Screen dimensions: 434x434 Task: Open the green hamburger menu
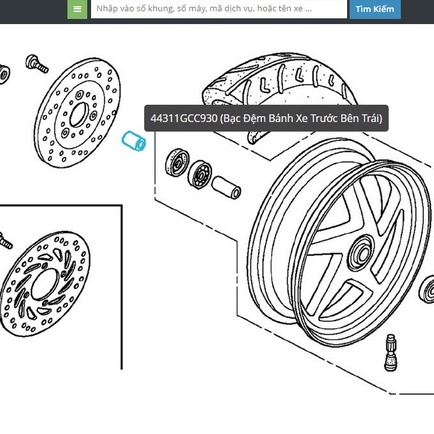pyautogui.click(x=77, y=9)
